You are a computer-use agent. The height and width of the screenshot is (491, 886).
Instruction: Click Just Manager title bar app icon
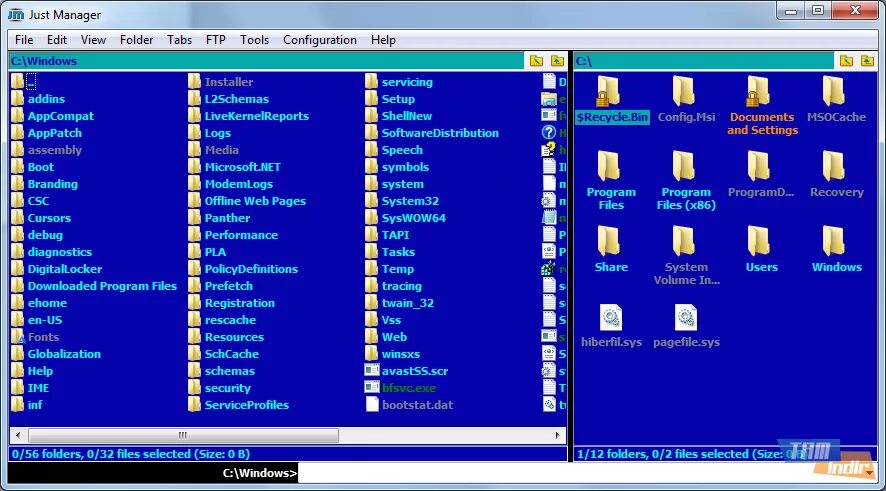pyautogui.click(x=16, y=15)
